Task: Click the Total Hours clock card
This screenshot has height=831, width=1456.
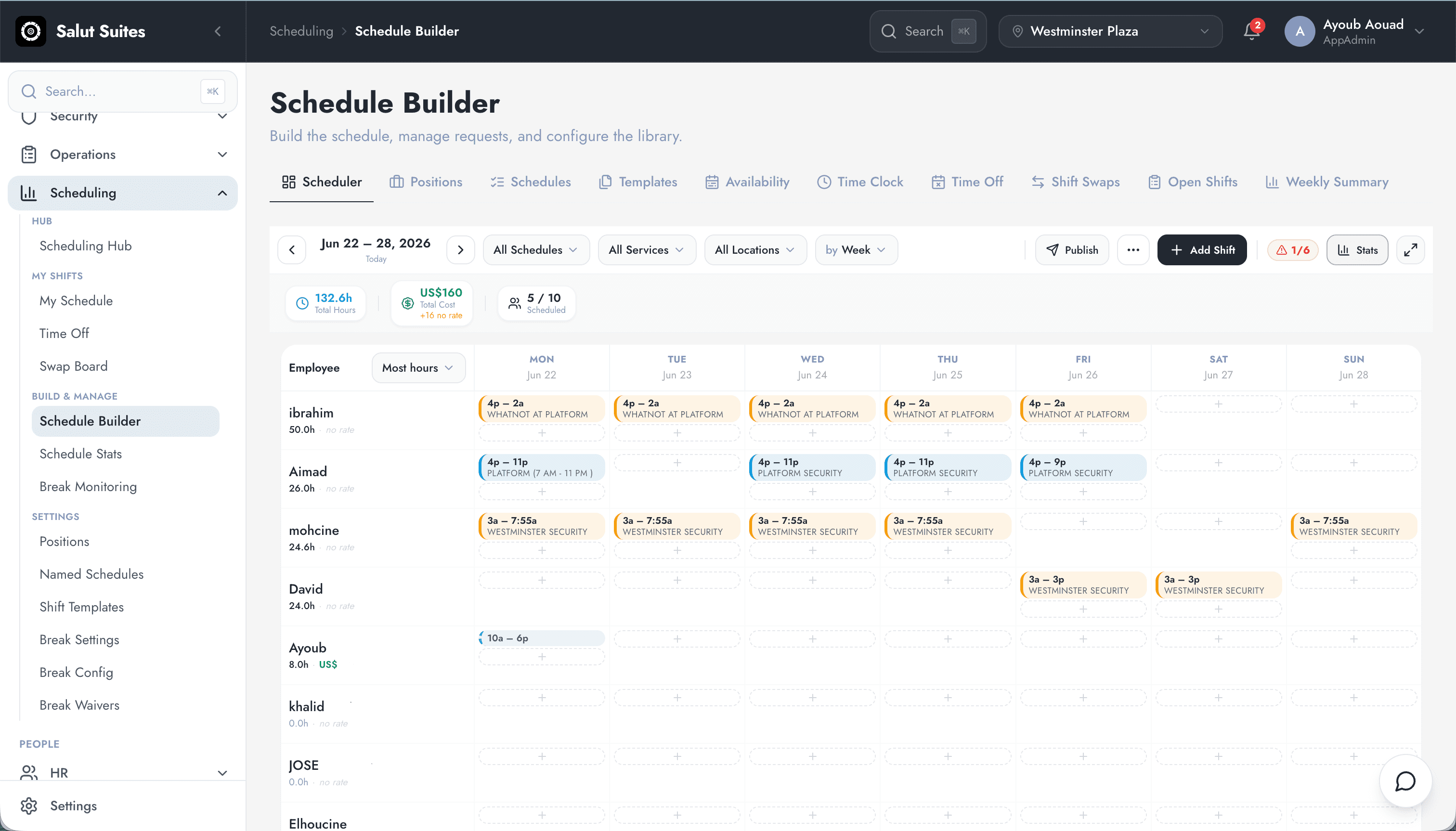Action: (325, 303)
